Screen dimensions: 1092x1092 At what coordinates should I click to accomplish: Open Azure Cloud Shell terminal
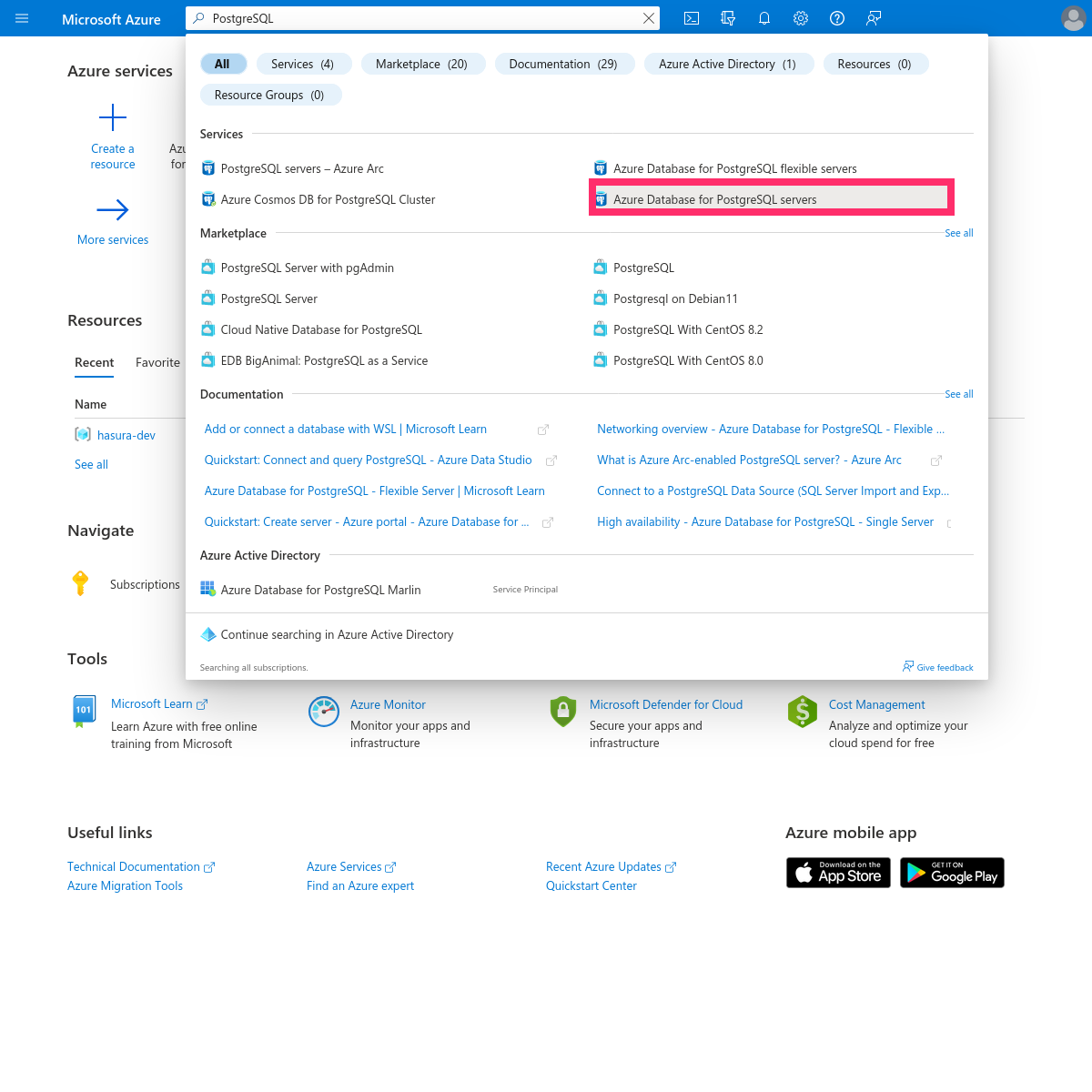(x=692, y=18)
